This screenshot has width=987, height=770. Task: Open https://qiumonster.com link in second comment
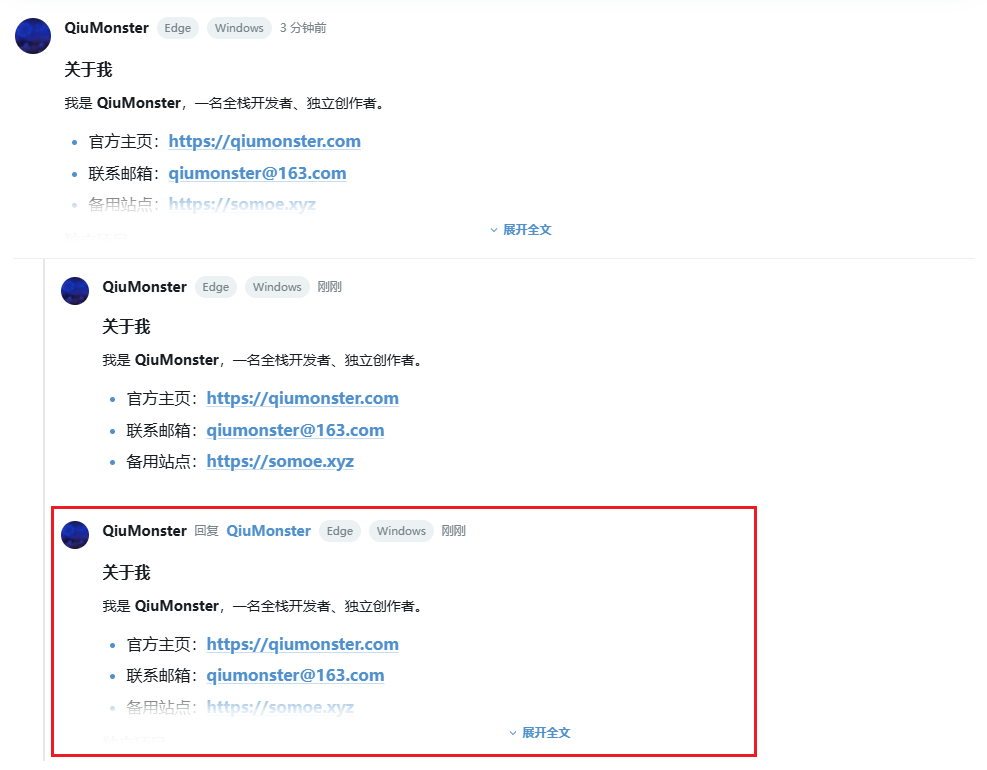click(302, 398)
